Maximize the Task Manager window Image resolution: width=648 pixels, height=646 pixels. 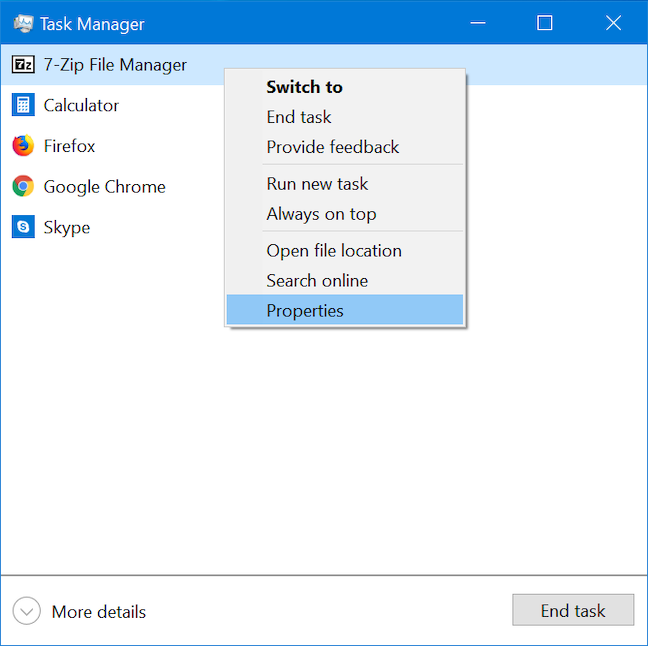tap(544, 23)
